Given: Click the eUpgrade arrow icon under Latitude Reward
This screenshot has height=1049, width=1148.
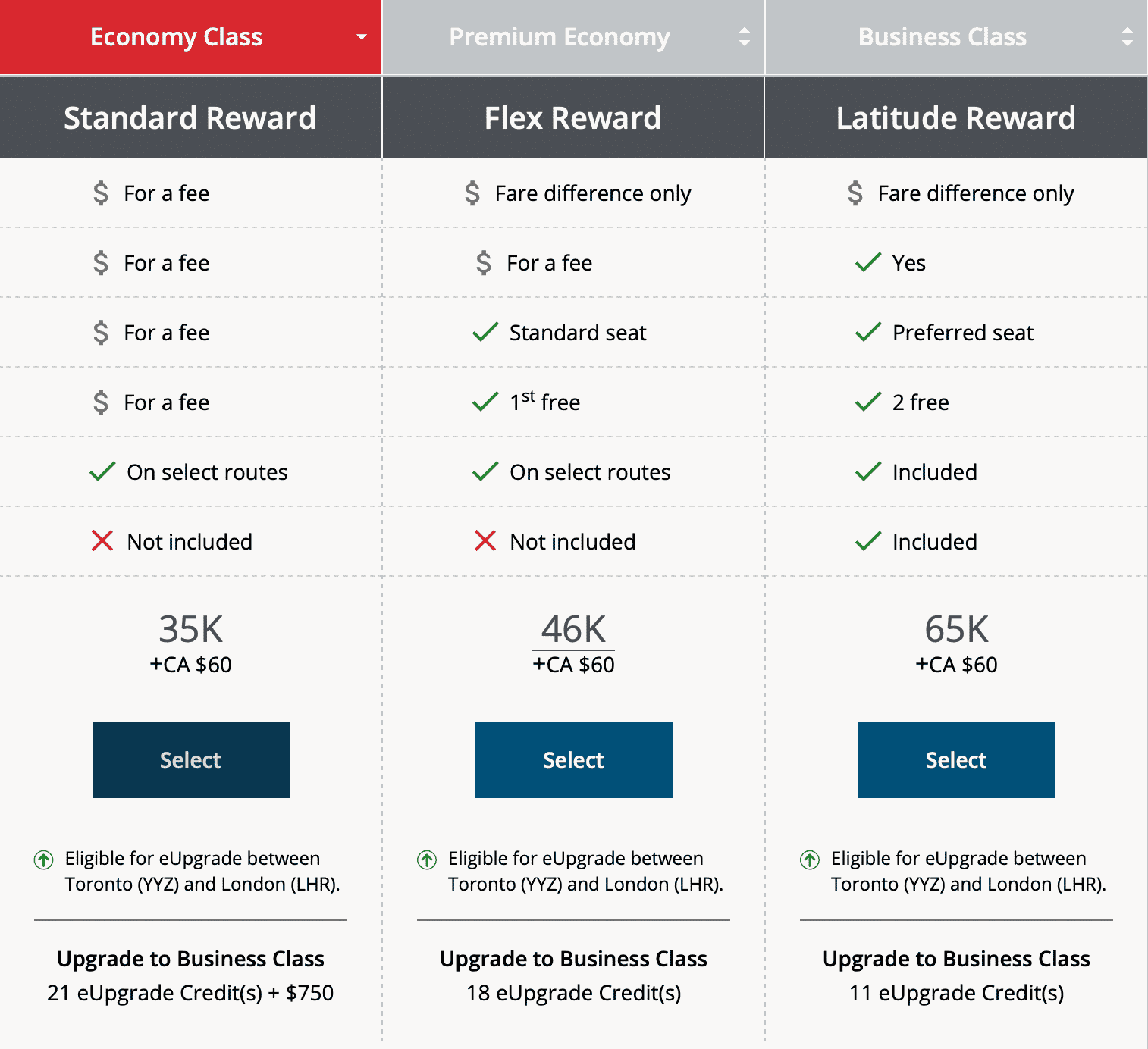Looking at the screenshot, I should [x=810, y=860].
